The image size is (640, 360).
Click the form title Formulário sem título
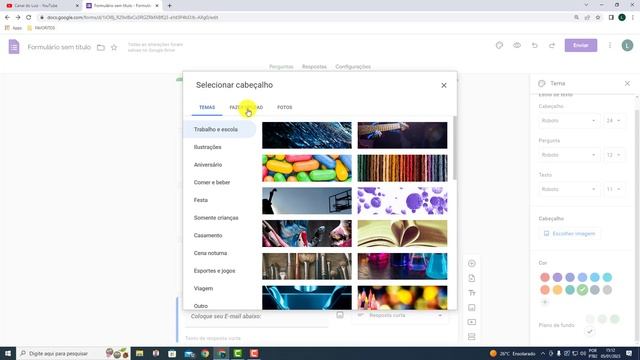[59, 47]
